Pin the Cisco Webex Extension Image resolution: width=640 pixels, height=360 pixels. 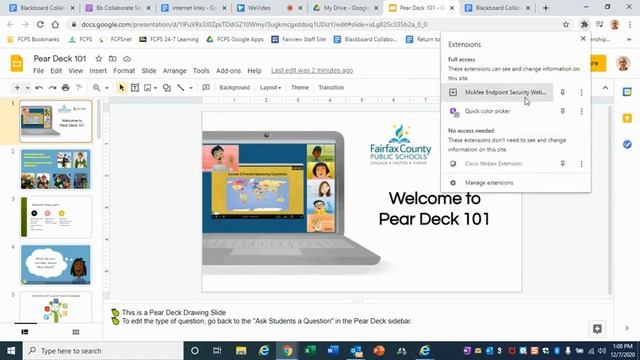coord(562,164)
